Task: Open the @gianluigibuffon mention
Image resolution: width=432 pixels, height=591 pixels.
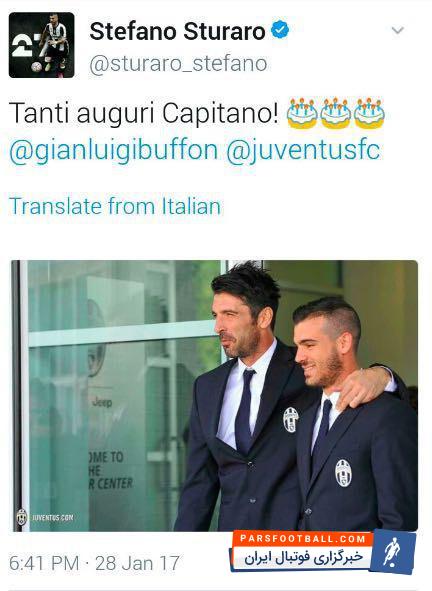Action: tap(113, 150)
